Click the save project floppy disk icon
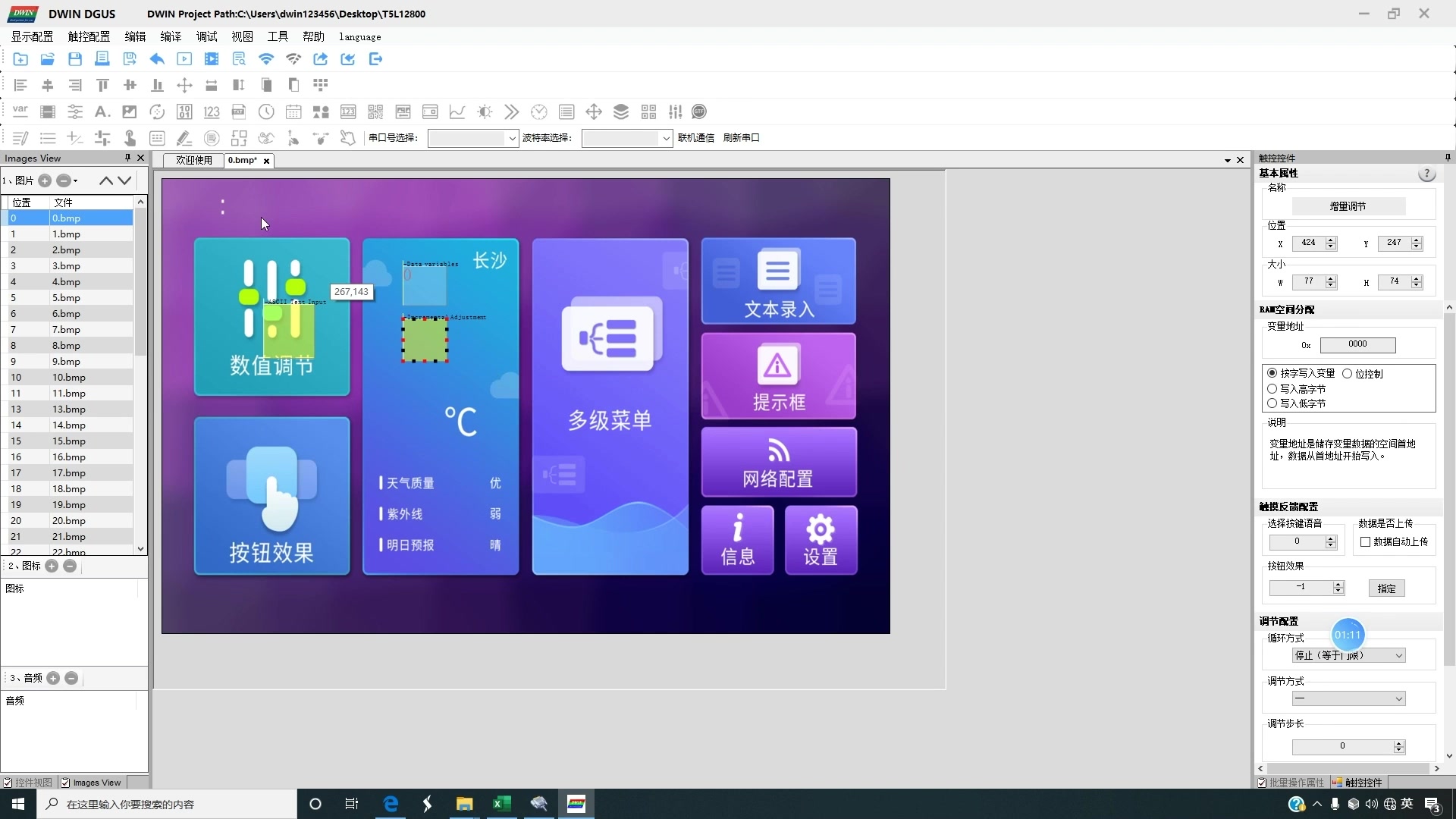 [74, 59]
